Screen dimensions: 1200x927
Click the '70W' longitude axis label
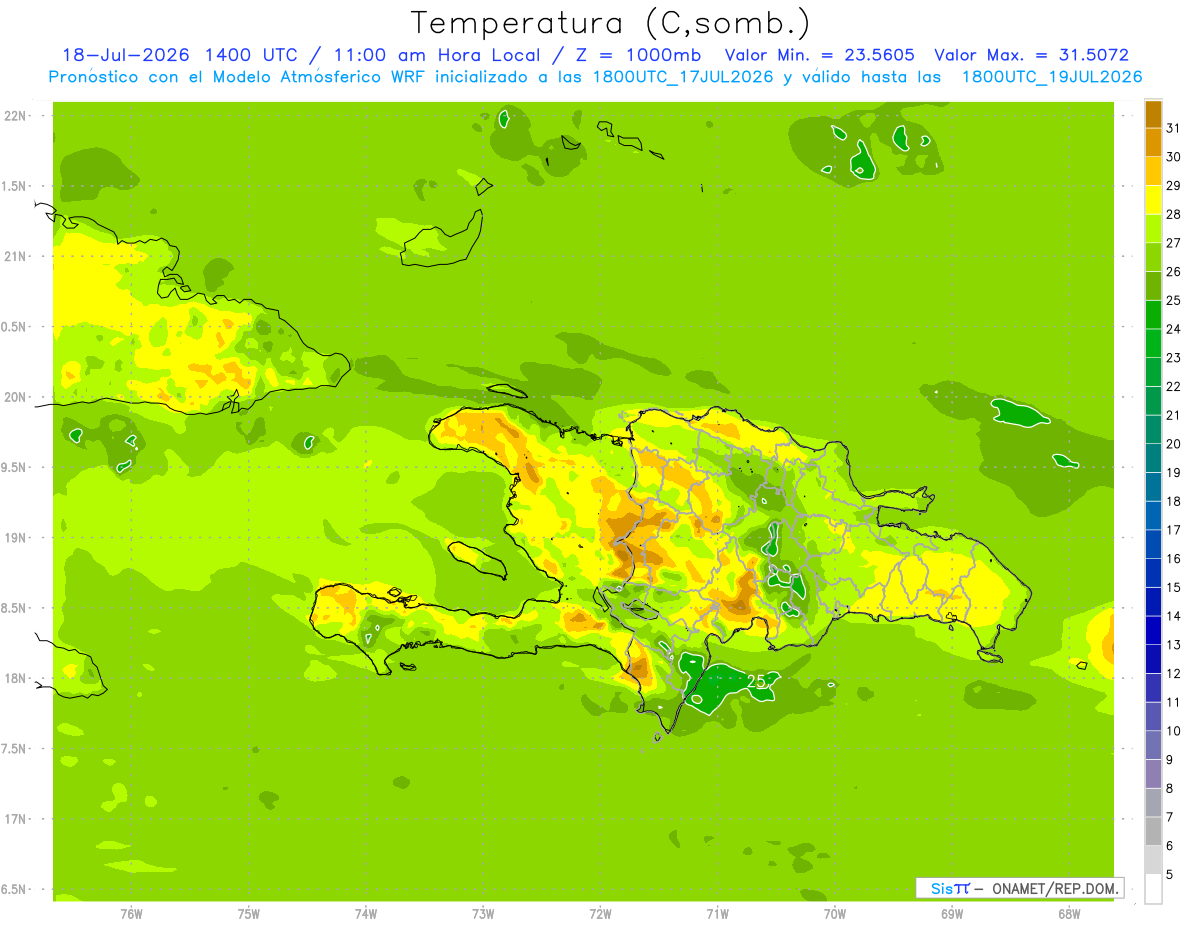[x=835, y=913]
